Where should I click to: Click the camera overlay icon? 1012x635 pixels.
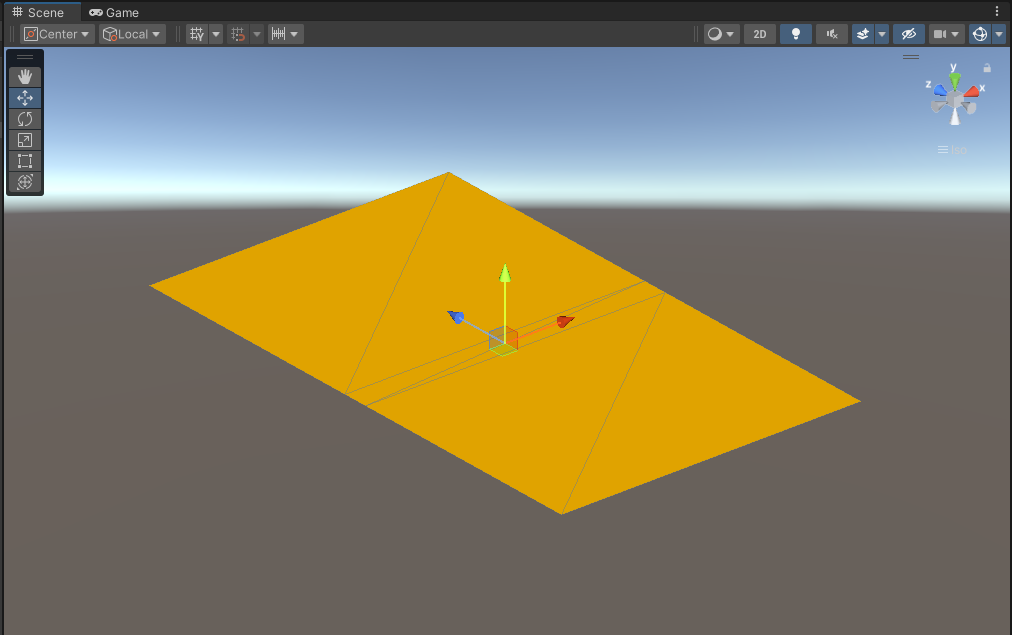point(940,33)
